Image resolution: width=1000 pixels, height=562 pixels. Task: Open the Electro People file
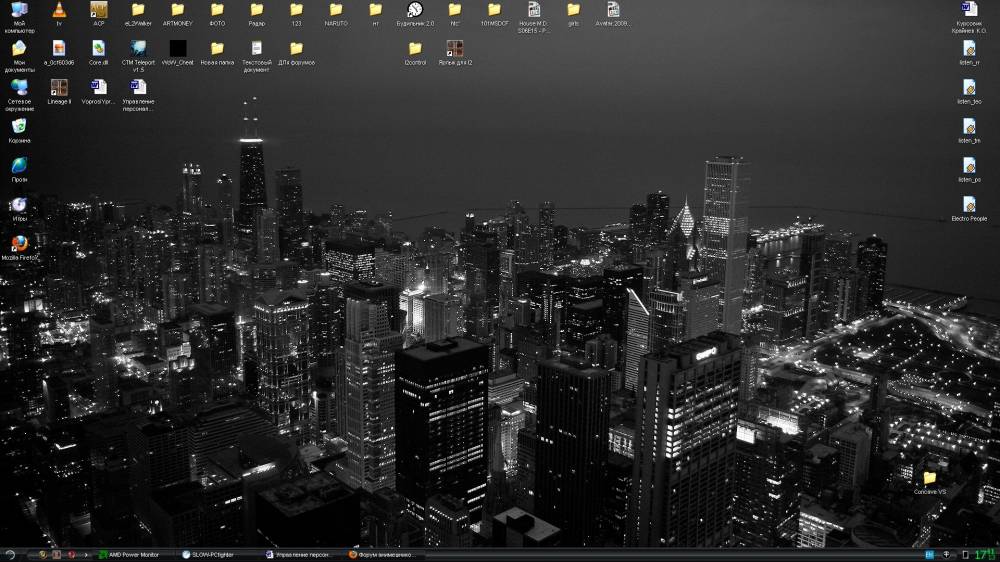(969, 204)
